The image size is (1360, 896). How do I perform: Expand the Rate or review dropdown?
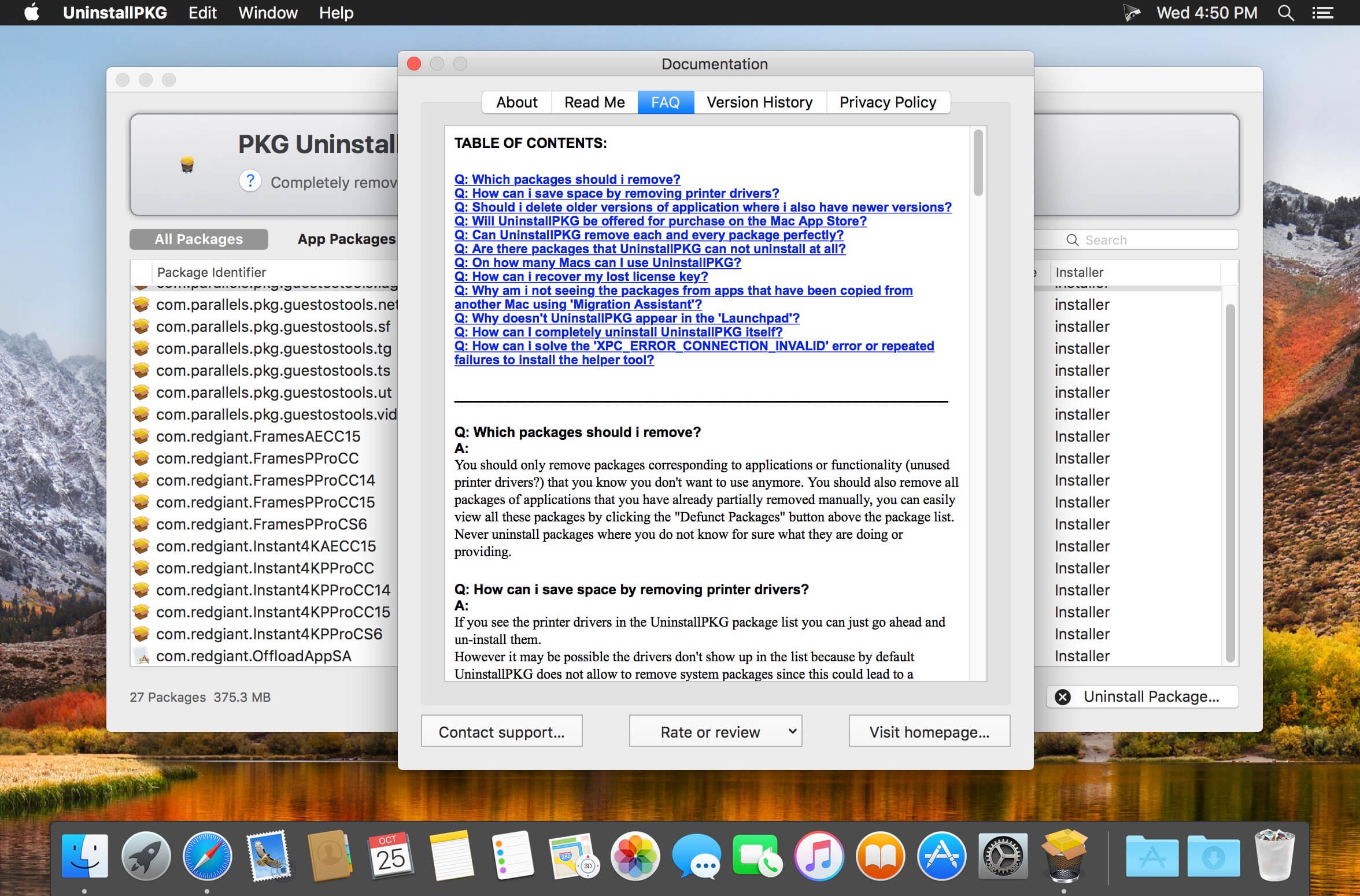tap(715, 731)
